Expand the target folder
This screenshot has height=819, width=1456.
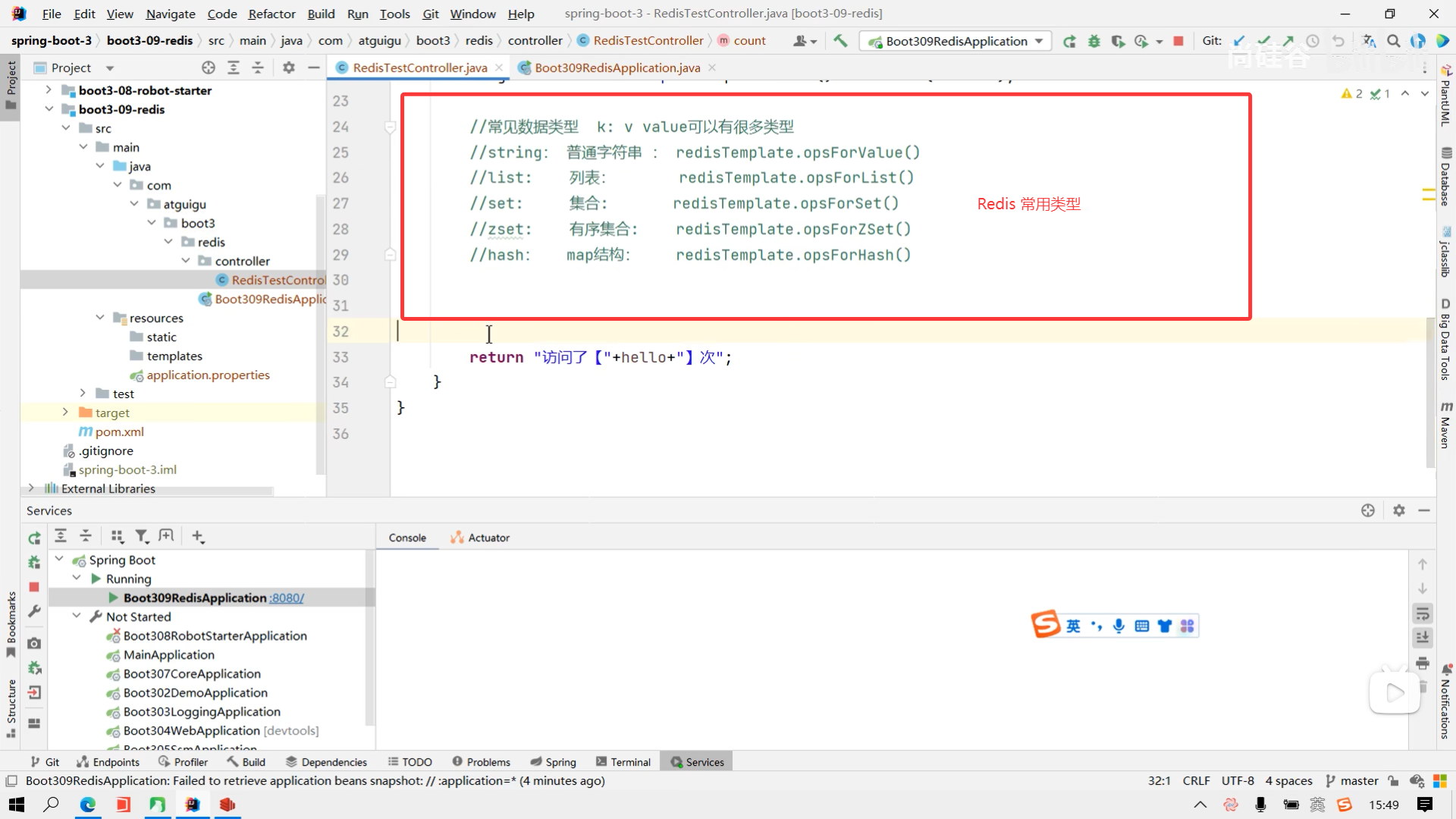pyautogui.click(x=65, y=413)
